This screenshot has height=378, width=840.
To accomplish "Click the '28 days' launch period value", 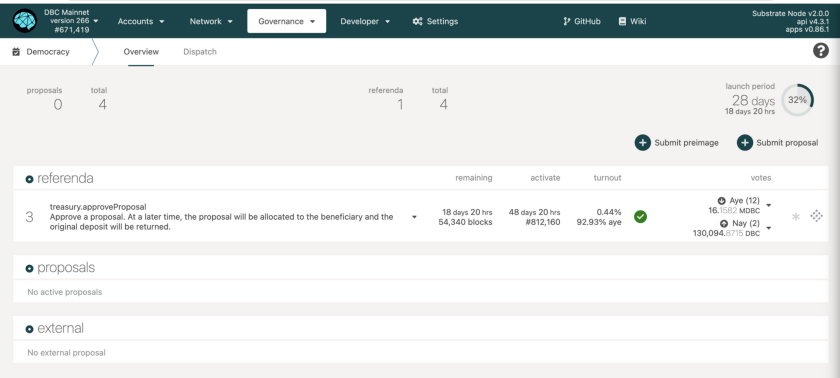I will click(753, 101).
